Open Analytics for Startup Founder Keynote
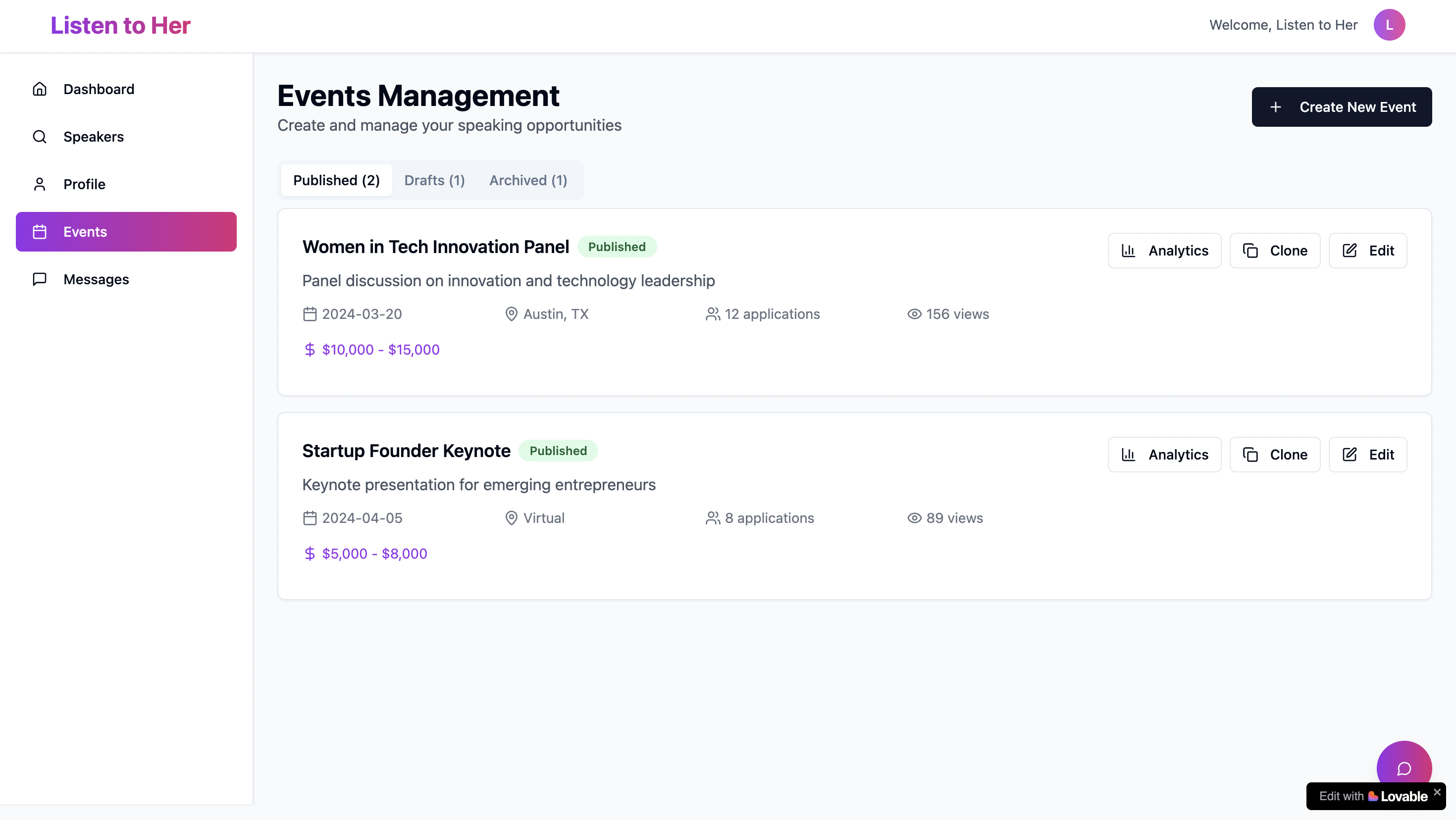 tap(1164, 455)
